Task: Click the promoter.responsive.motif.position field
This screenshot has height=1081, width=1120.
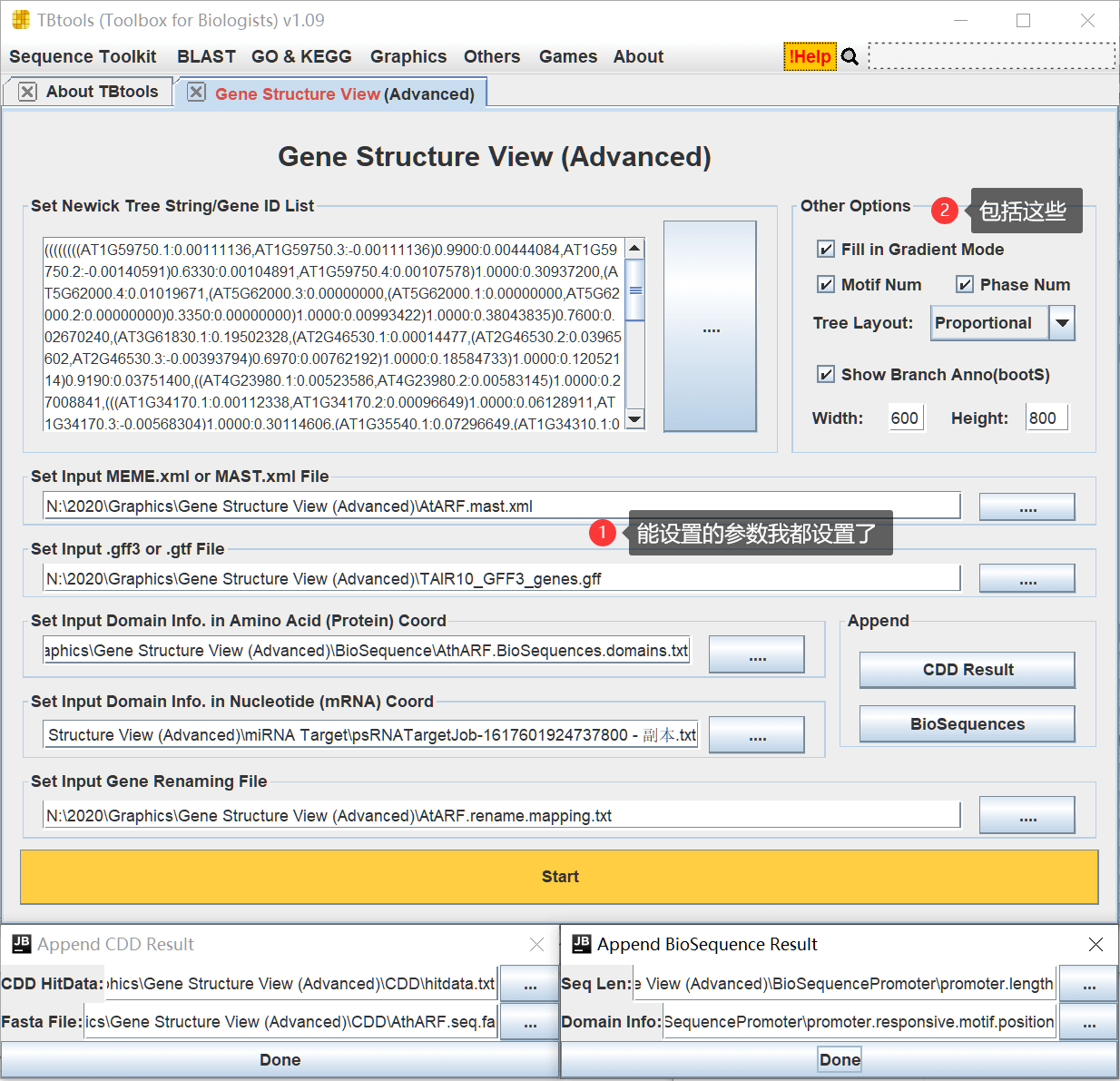Action: point(860,1022)
